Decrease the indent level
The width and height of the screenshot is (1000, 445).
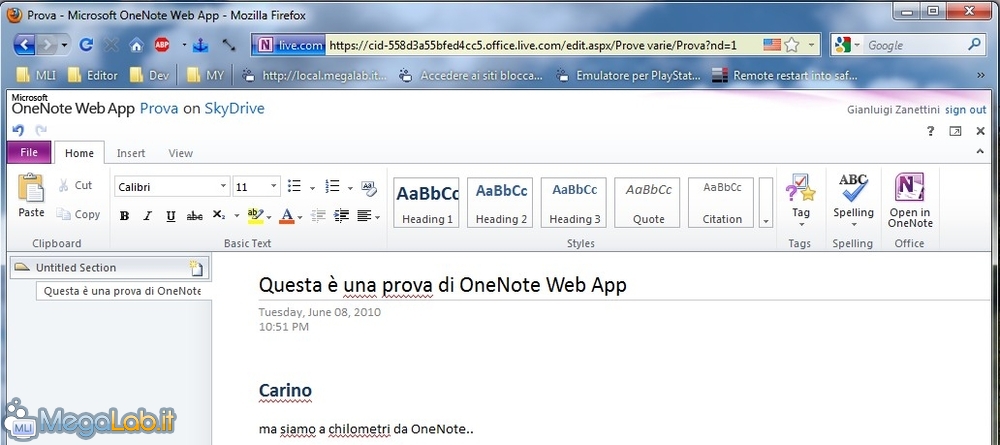tap(318, 216)
